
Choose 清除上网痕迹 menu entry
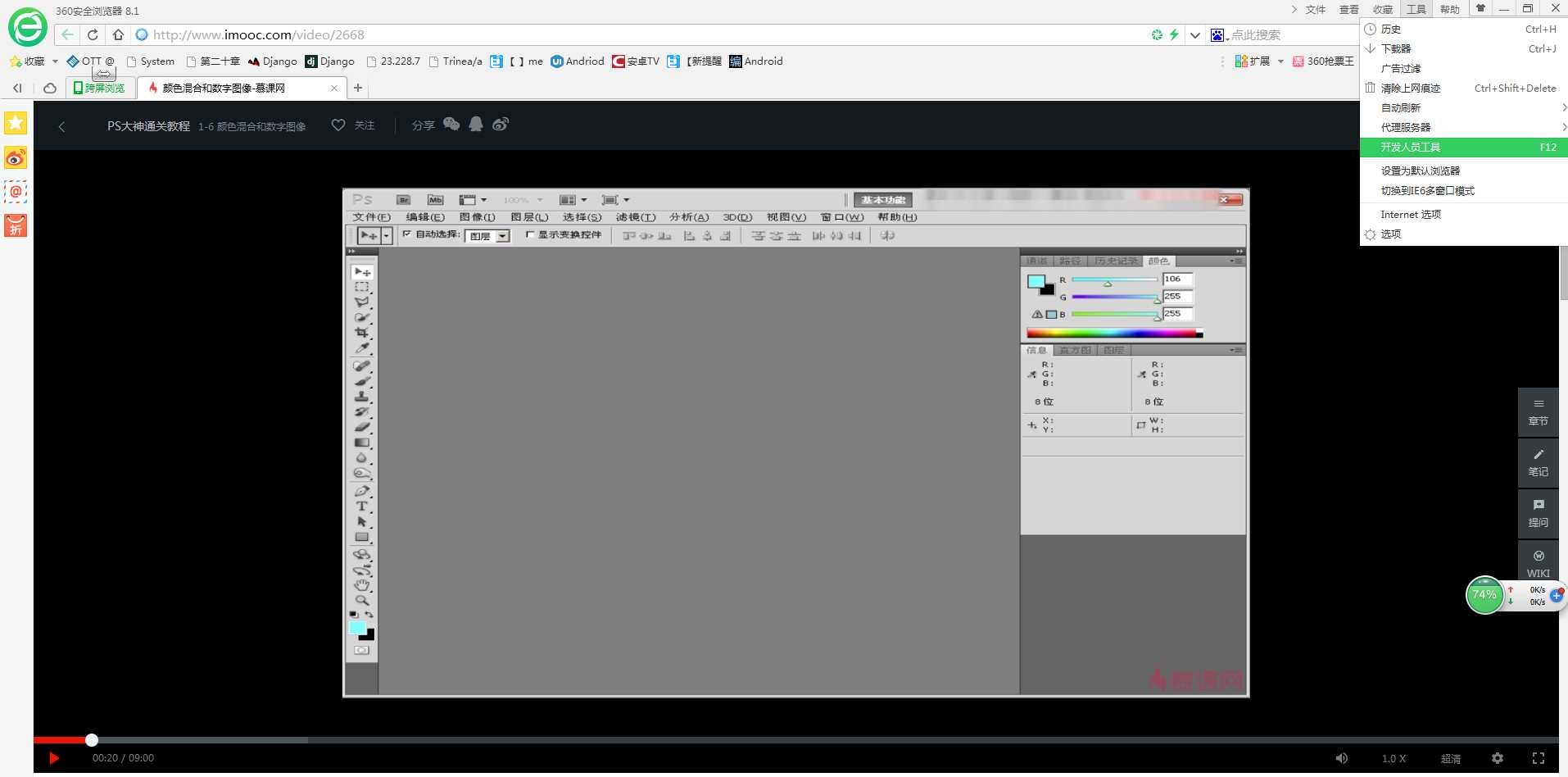1464,88
